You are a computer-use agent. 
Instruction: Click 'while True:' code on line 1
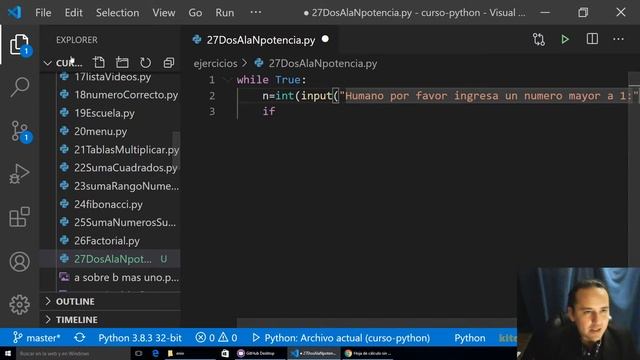pyautogui.click(x=271, y=80)
